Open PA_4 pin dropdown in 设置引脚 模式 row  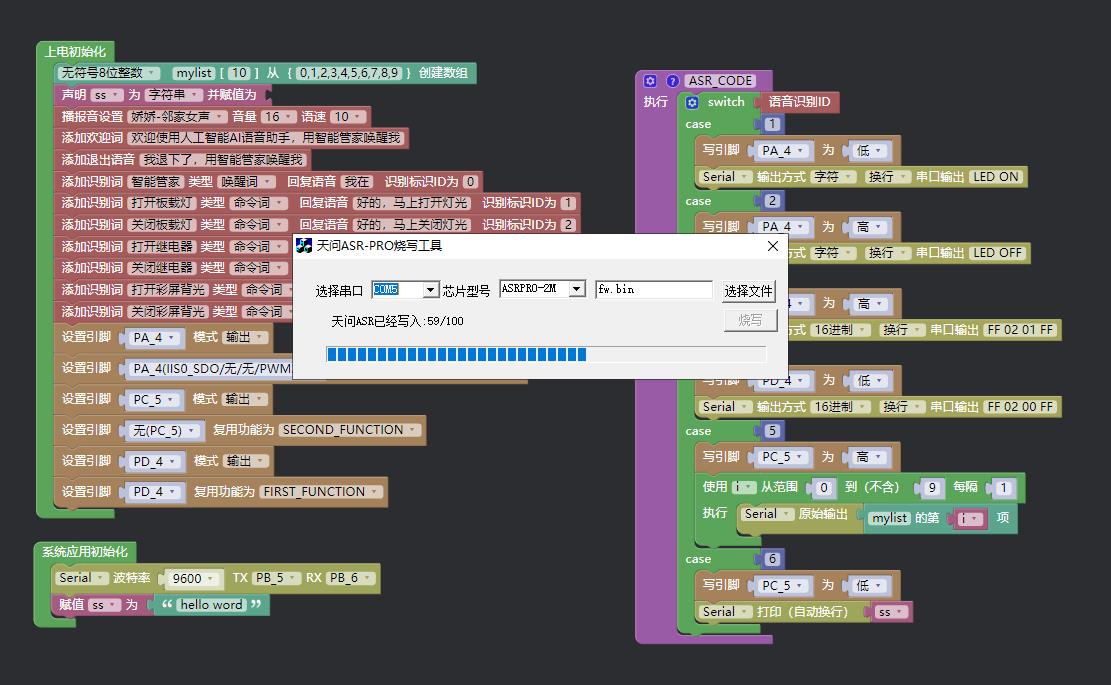154,338
